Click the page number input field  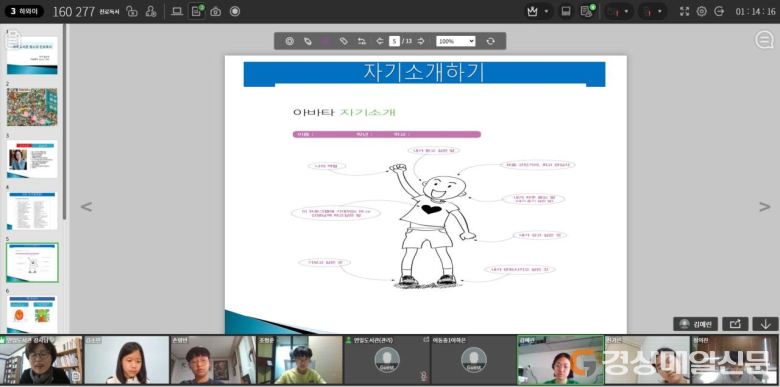click(x=394, y=41)
